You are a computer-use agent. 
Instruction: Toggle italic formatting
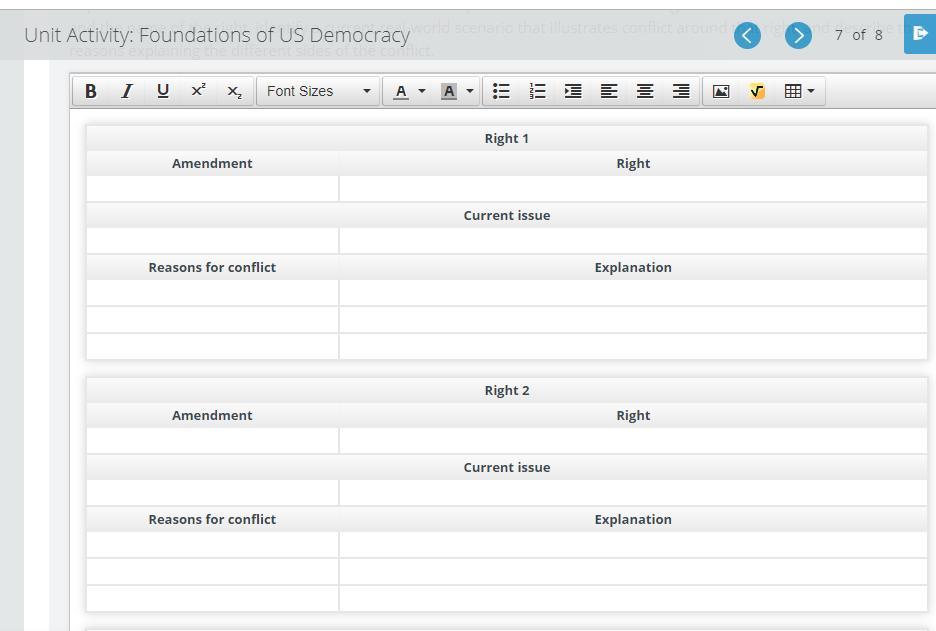(x=127, y=91)
